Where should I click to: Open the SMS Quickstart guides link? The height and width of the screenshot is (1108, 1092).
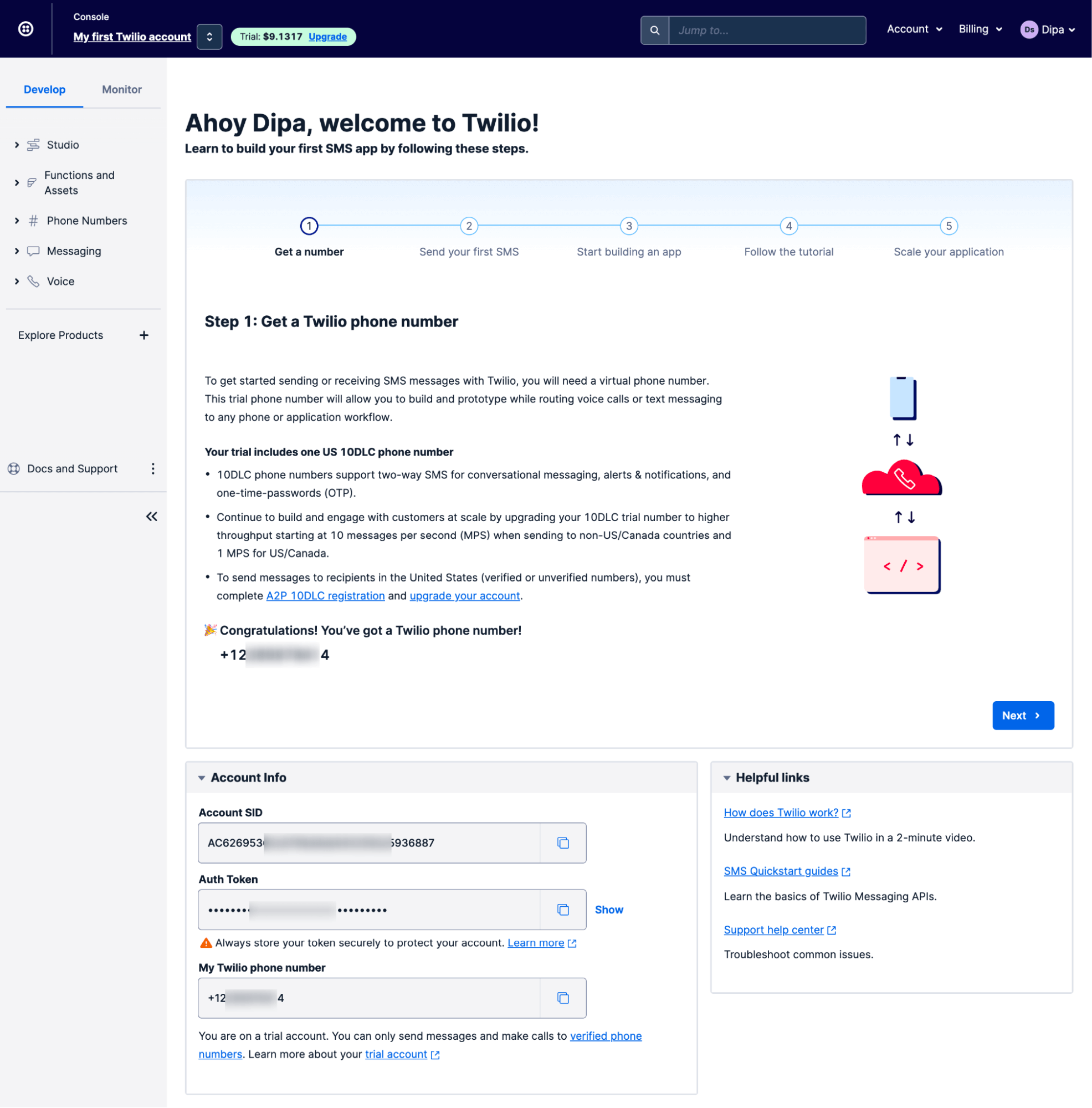tap(781, 871)
